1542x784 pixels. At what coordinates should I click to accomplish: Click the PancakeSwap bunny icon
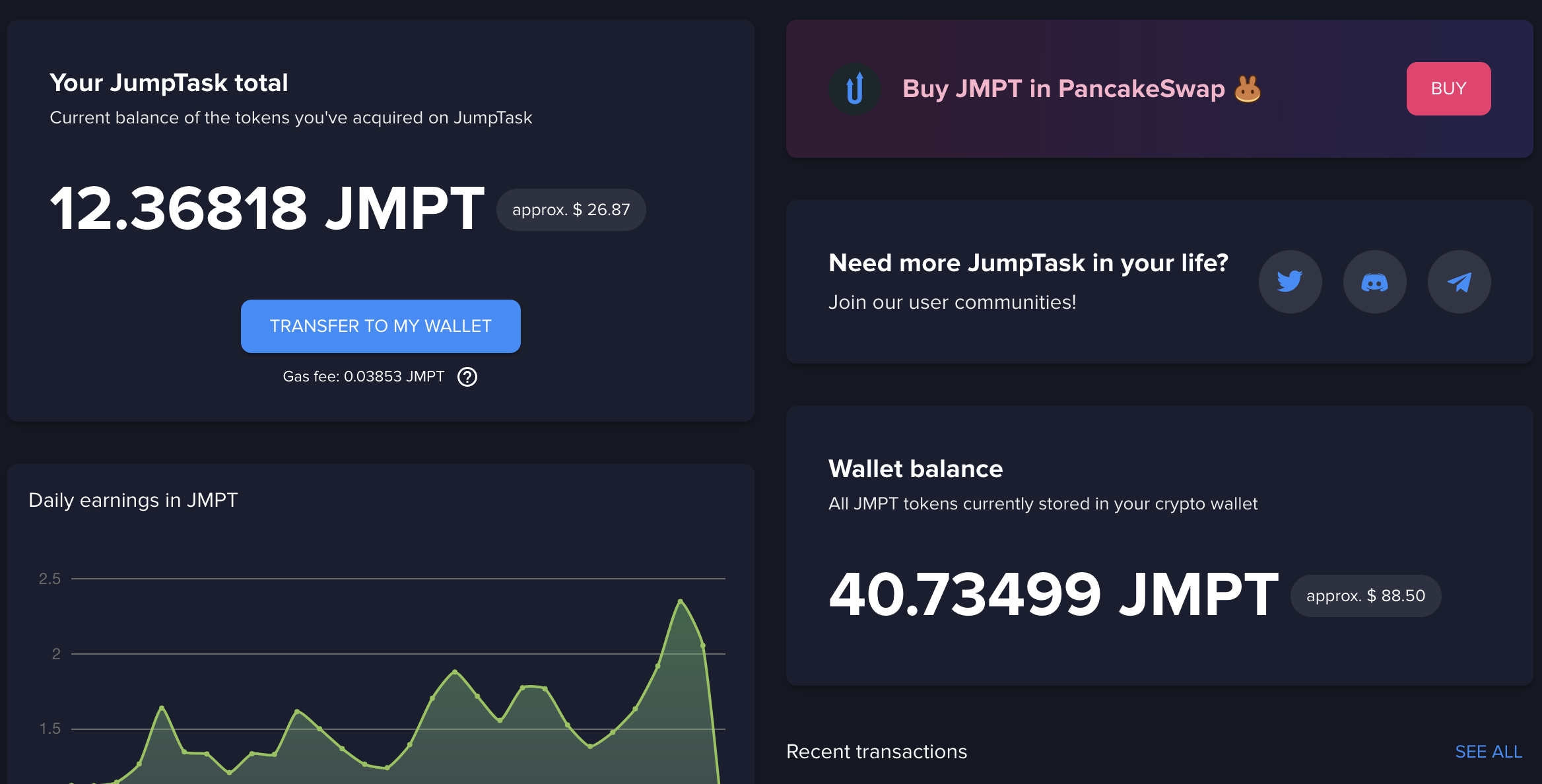[x=1248, y=89]
